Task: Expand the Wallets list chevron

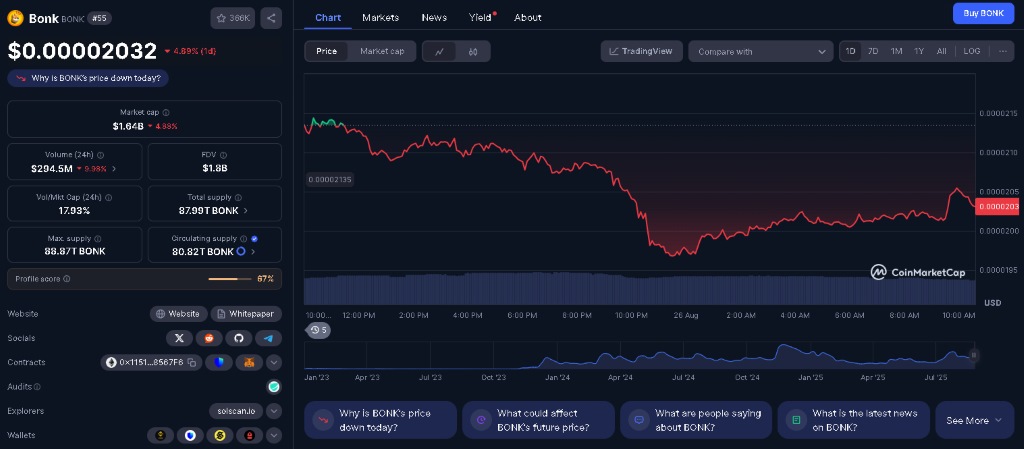Action: click(x=273, y=435)
